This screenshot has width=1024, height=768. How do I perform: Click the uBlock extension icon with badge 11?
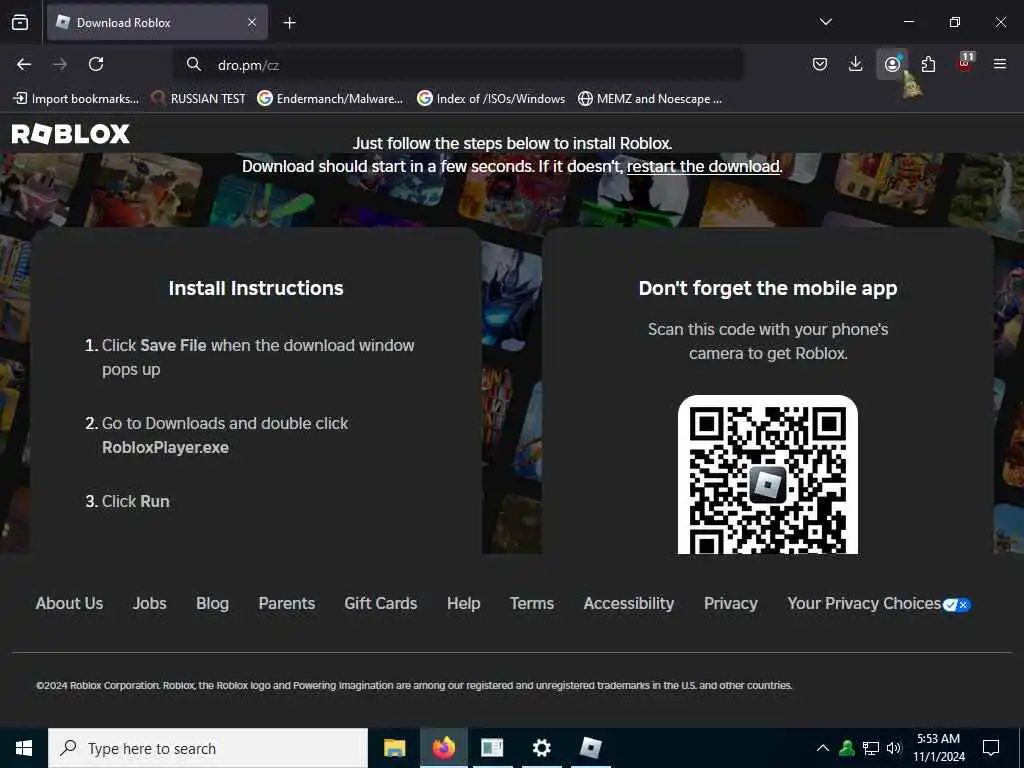pos(965,63)
